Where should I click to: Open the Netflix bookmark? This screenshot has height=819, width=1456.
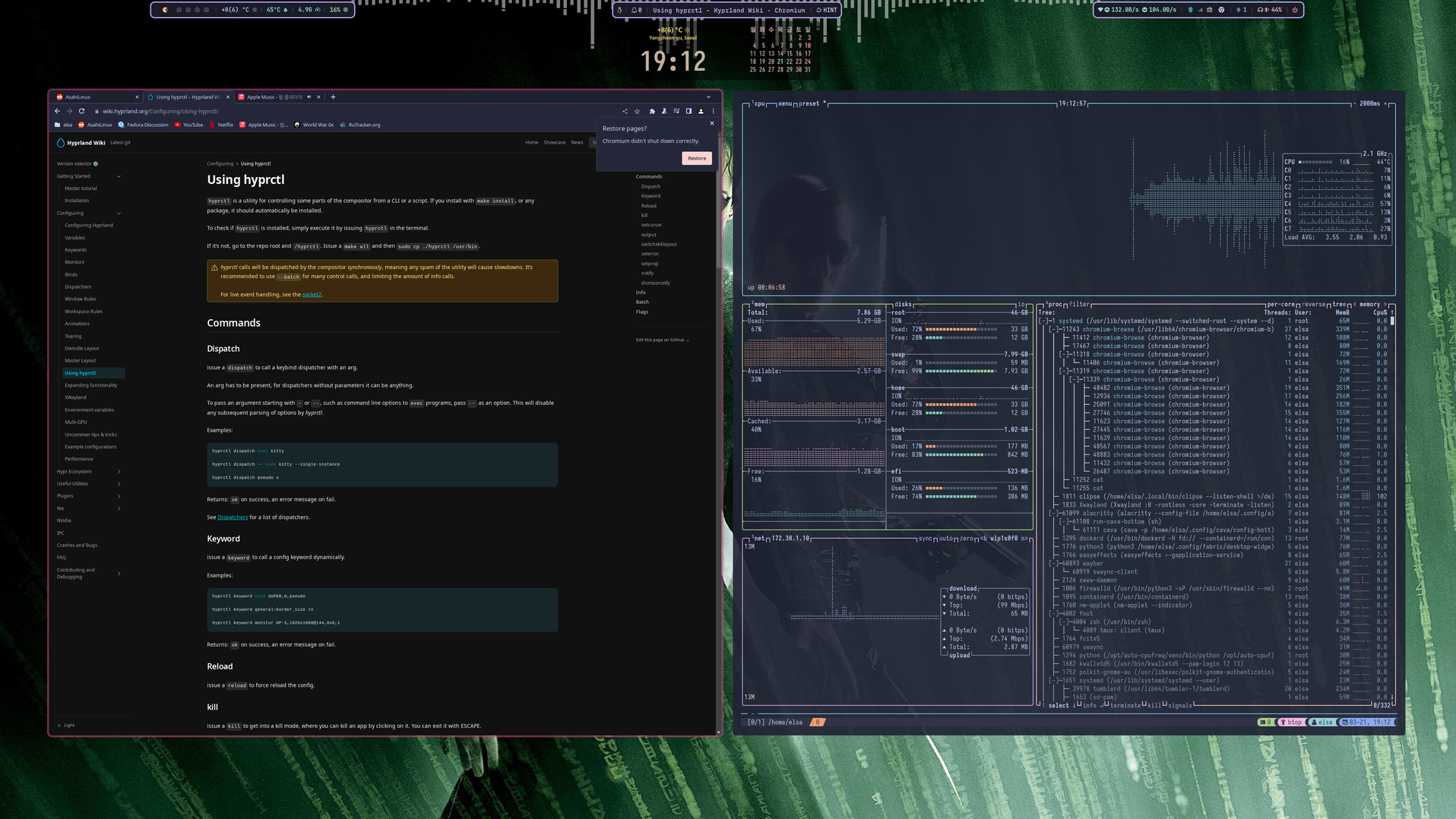221,125
